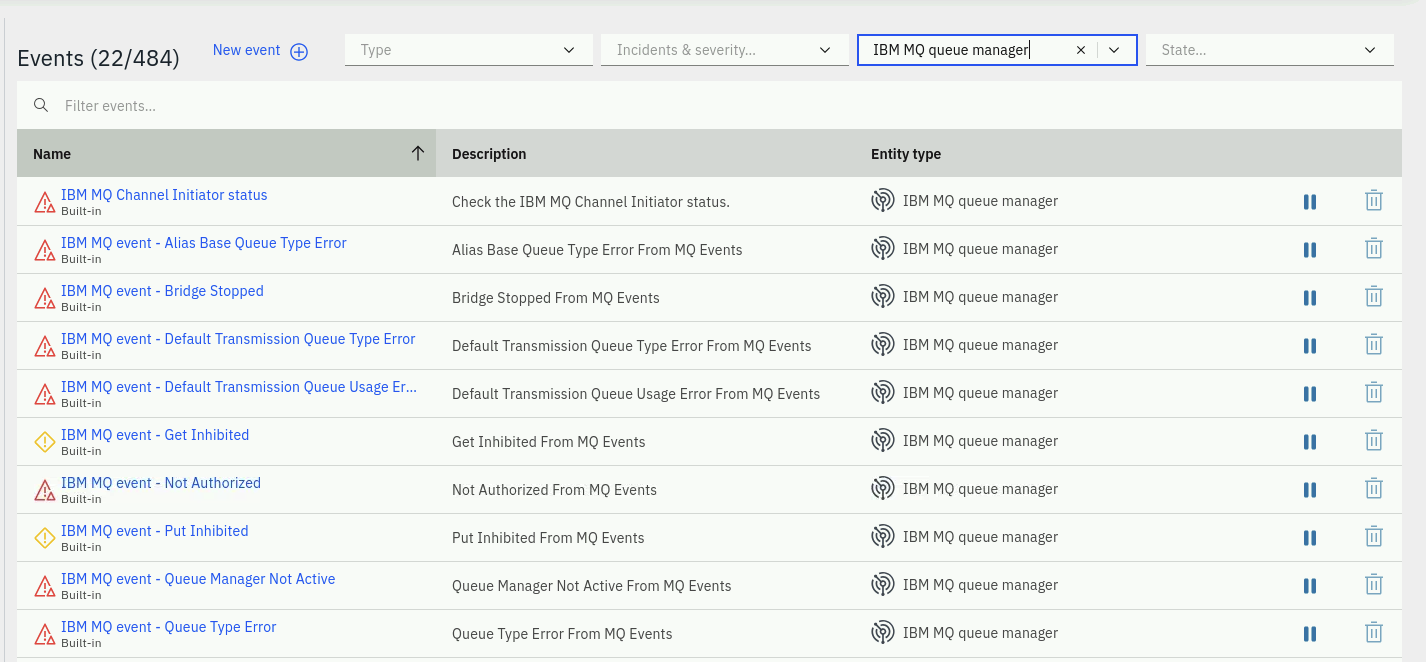This screenshot has height=662, width=1426.
Task: Pause the IBM MQ Channel Initiator status event
Action: click(x=1310, y=202)
